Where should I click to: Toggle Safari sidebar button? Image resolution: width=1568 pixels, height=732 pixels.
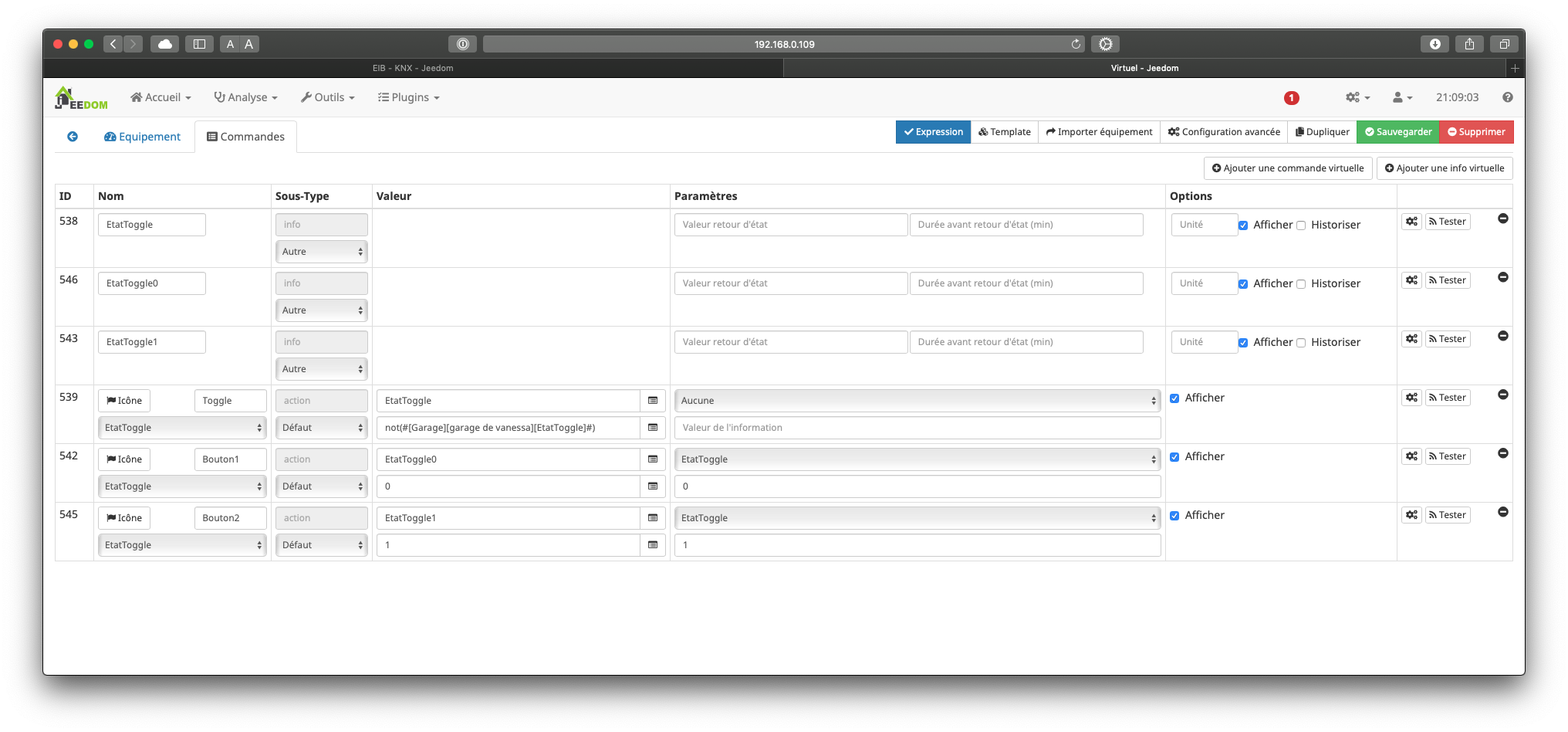199,44
